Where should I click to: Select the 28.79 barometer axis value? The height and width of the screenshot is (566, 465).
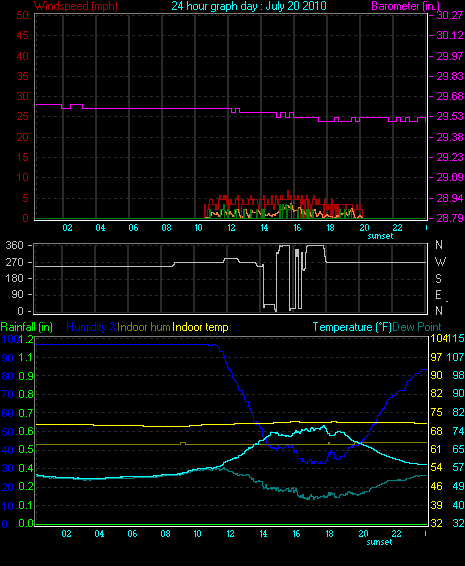pyautogui.click(x=450, y=218)
